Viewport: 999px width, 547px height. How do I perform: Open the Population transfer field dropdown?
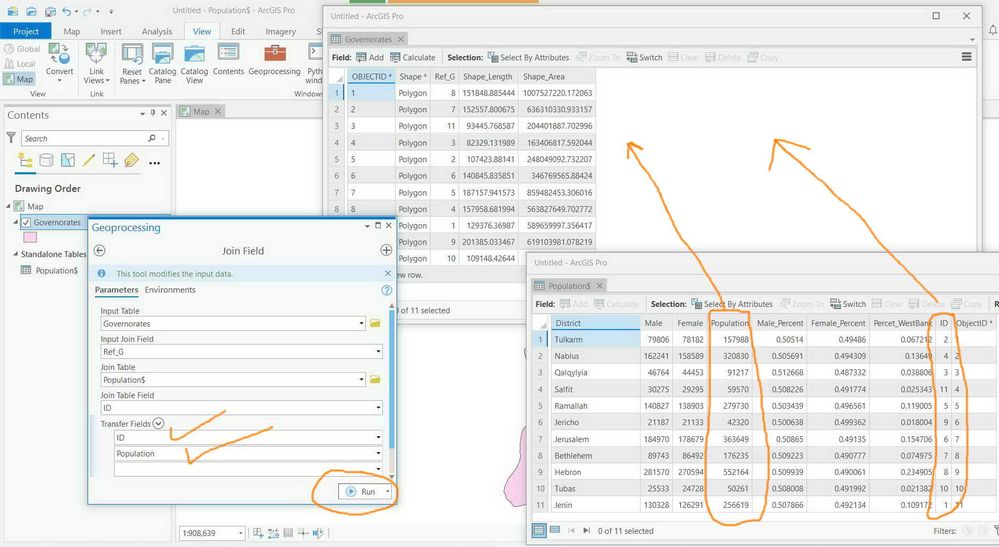point(378,453)
